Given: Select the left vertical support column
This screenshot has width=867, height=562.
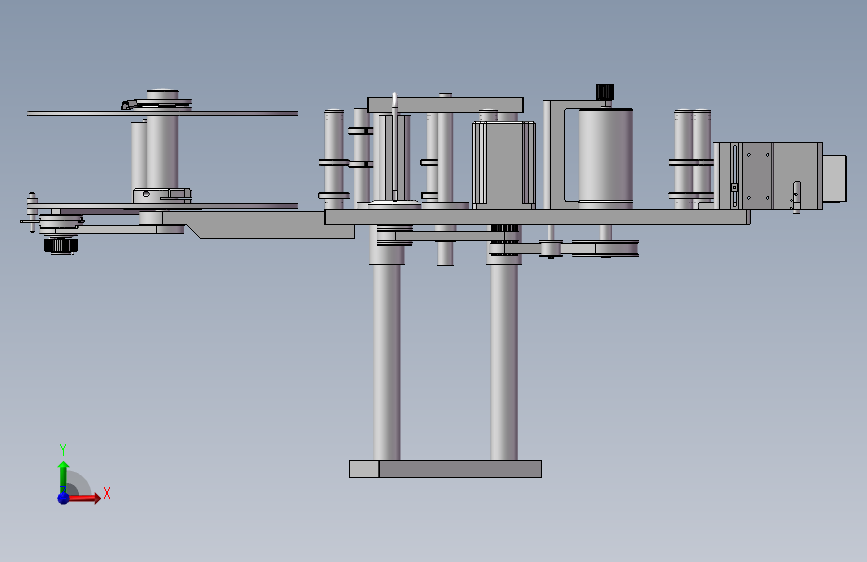Looking at the screenshot, I should click(x=387, y=360).
